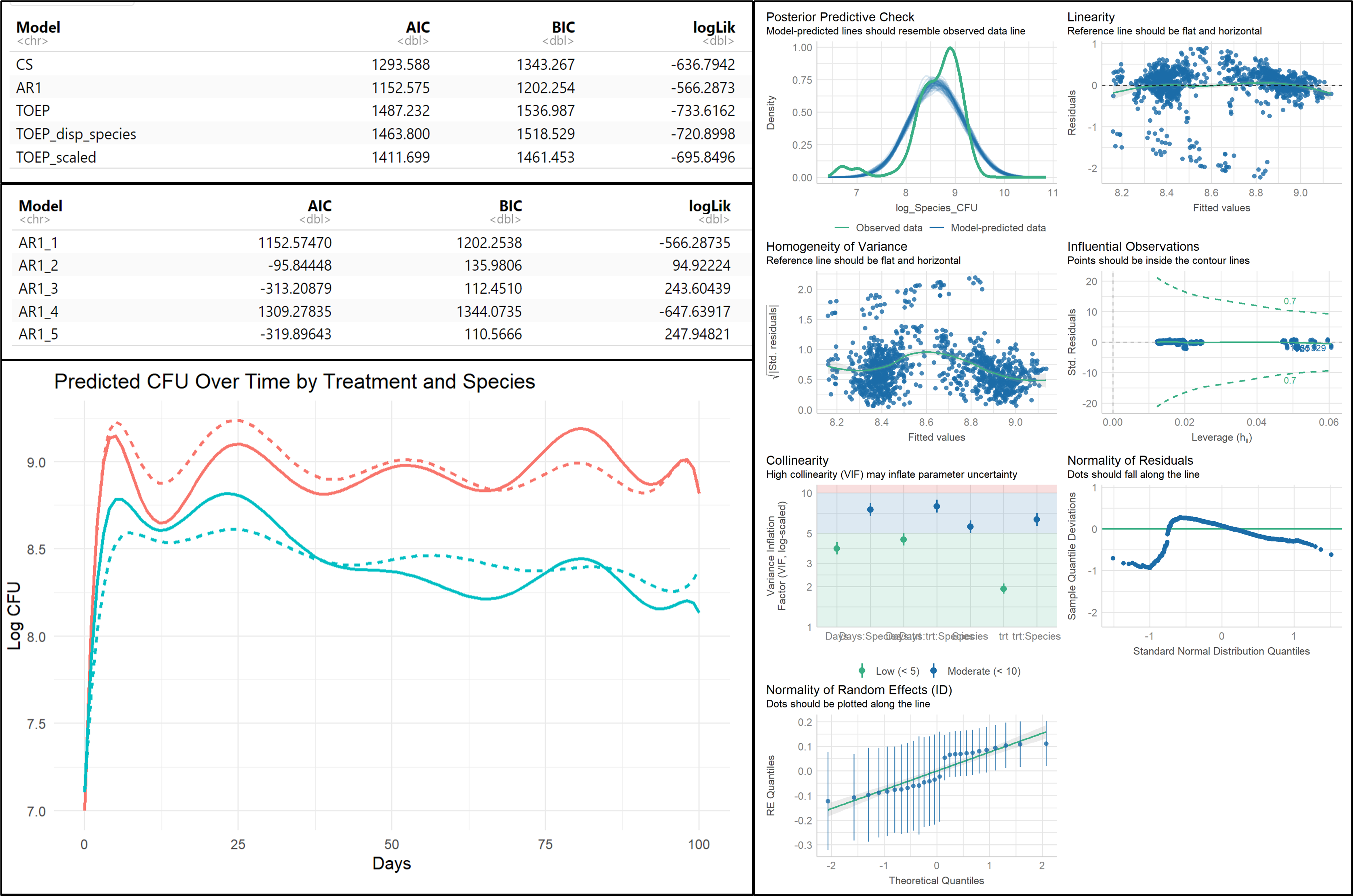Click the CS model name cell

tap(25, 65)
